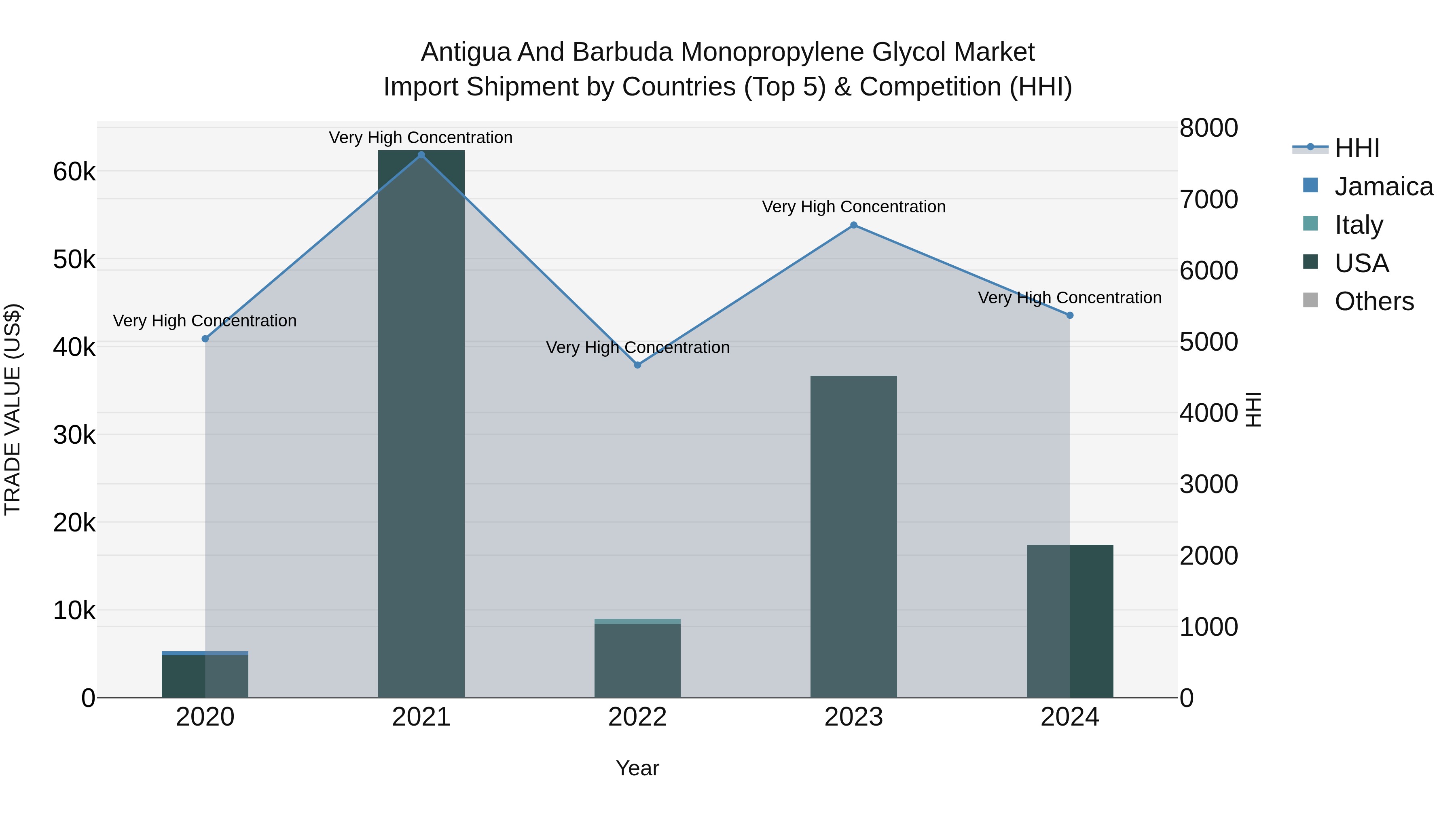Click the 30k trade value tick
The image size is (1456, 819).
[74, 435]
